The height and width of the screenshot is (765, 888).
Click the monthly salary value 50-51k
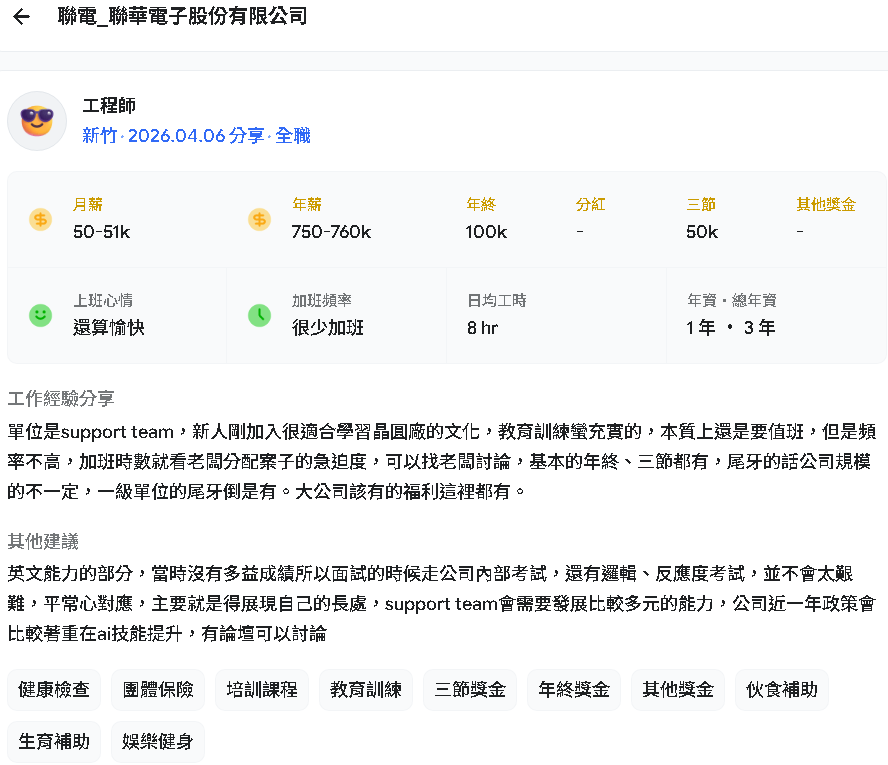(x=102, y=232)
